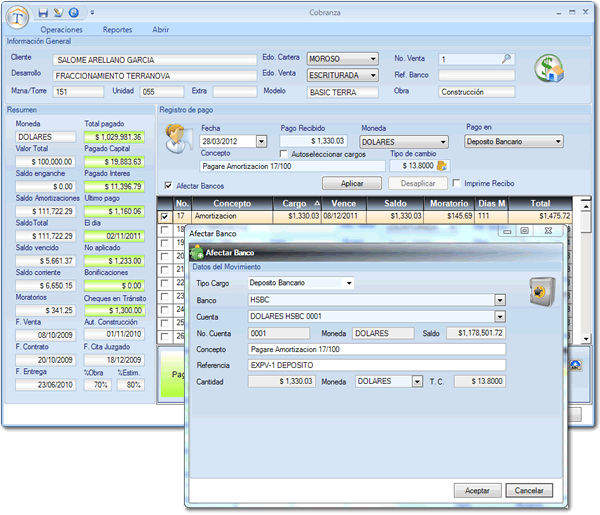Expand the Cuenta DOLARES HSBC 0001 dropdown
The image size is (600, 515).
click(x=500, y=316)
